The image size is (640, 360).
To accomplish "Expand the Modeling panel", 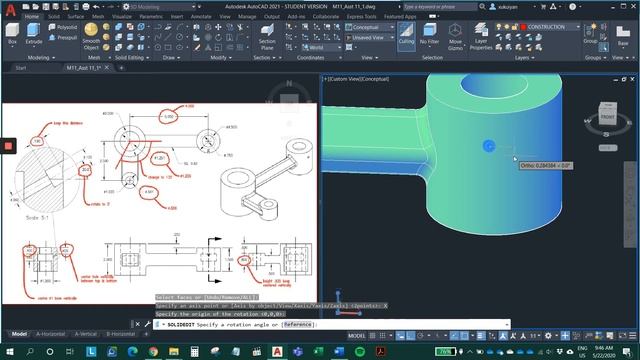I will point(41,58).
